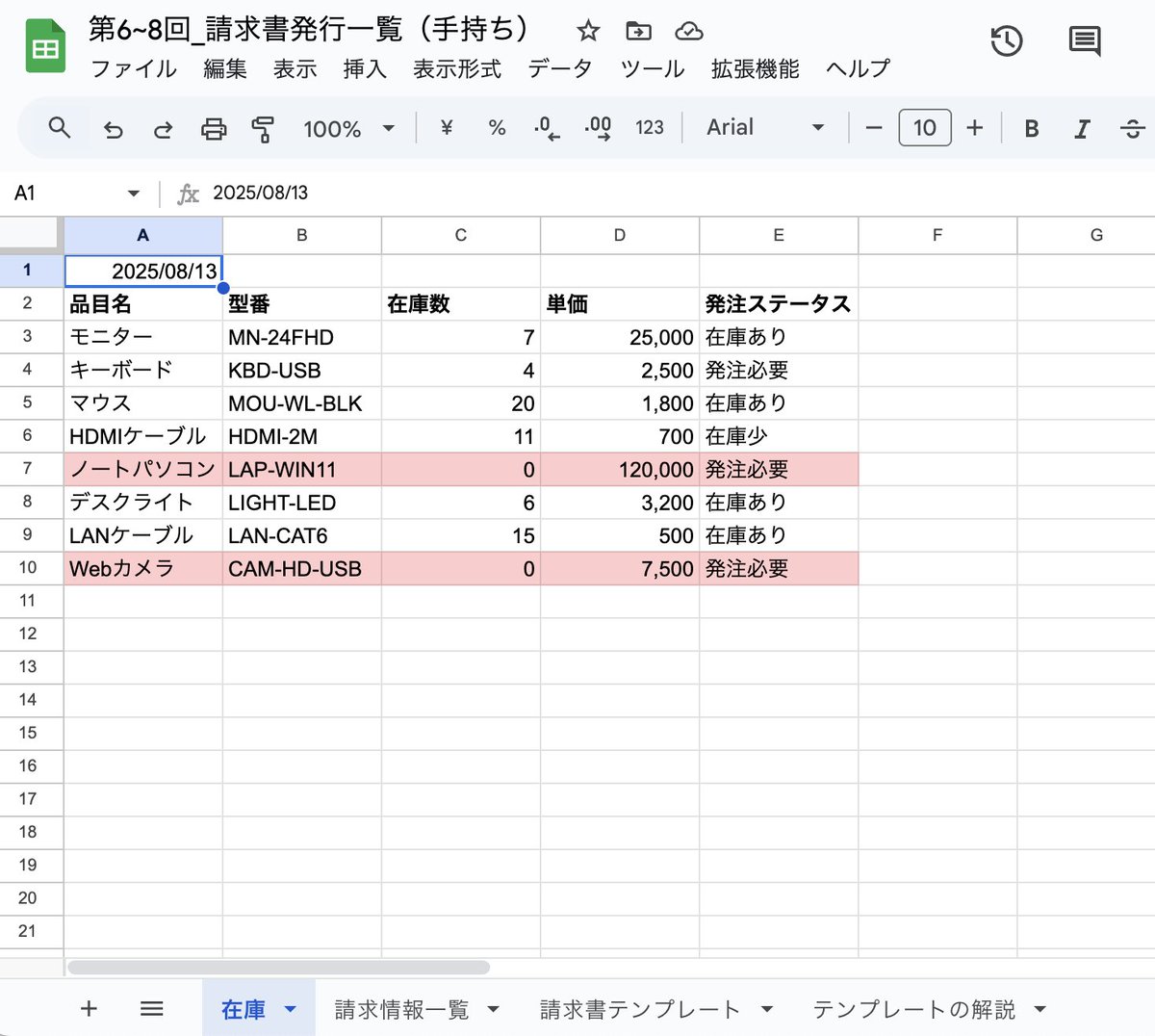Open the Google Sheets home icon
1155x1036 pixels.
(x=45, y=47)
